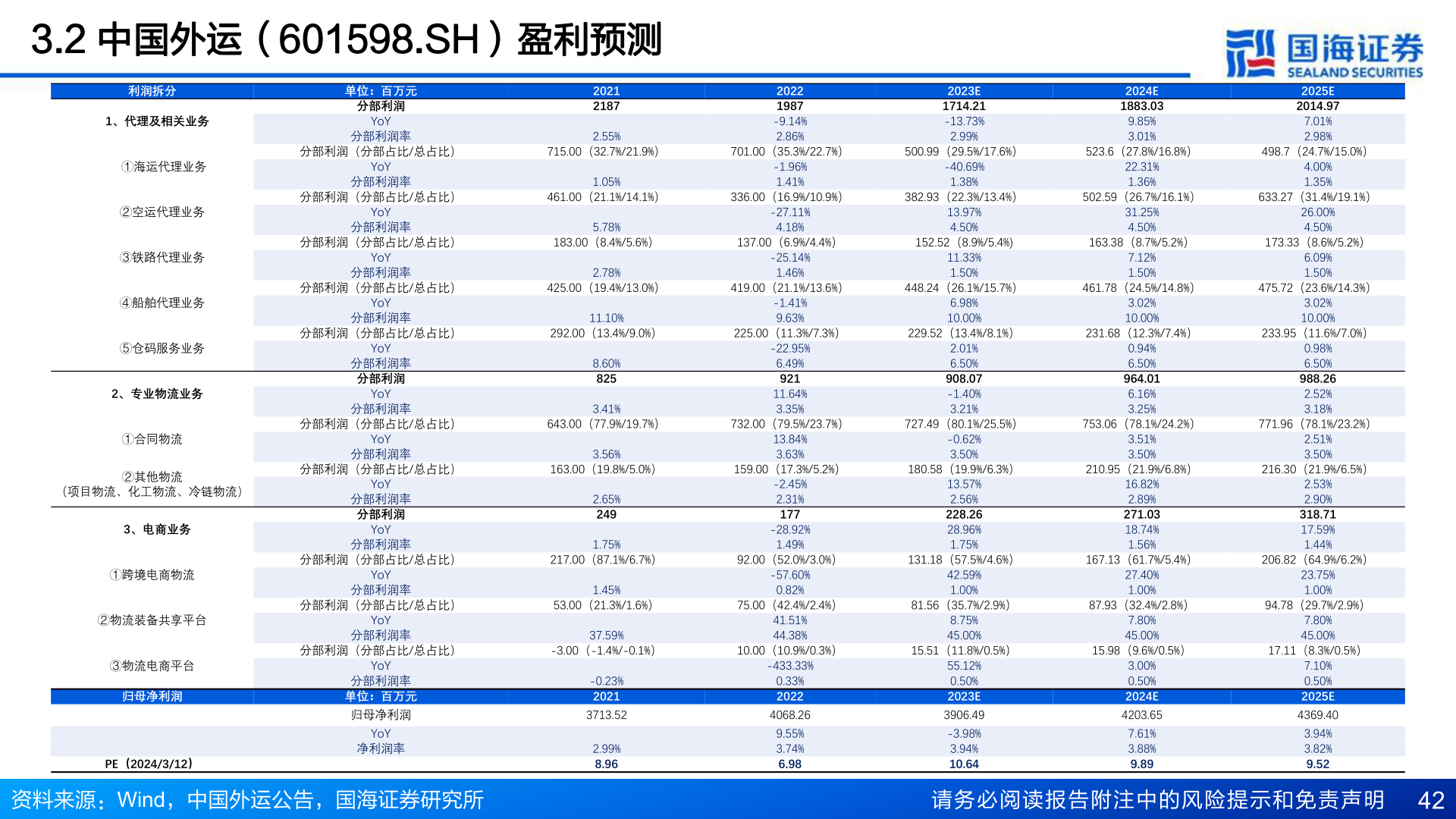
Task: Click the 2187 profit value
Action: point(607,106)
